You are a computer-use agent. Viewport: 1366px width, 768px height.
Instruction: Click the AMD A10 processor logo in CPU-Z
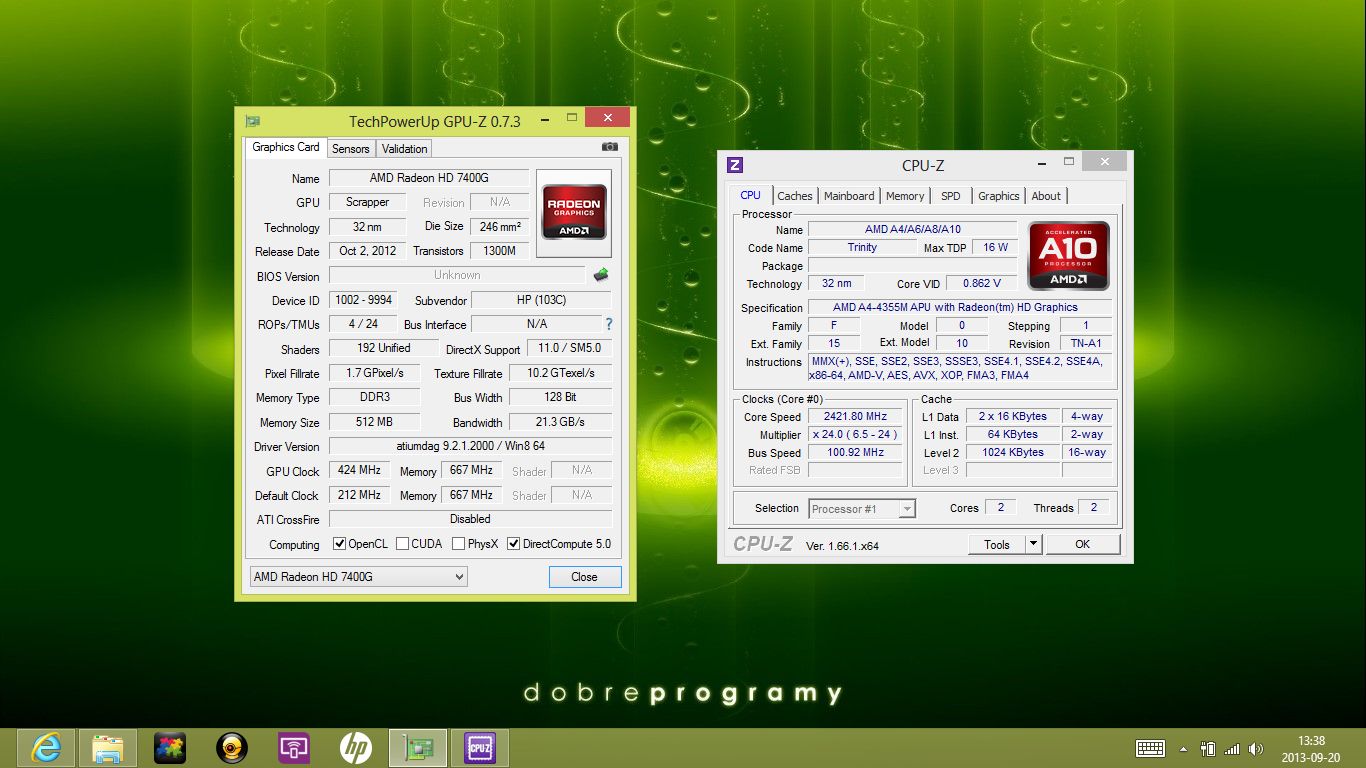[1069, 255]
